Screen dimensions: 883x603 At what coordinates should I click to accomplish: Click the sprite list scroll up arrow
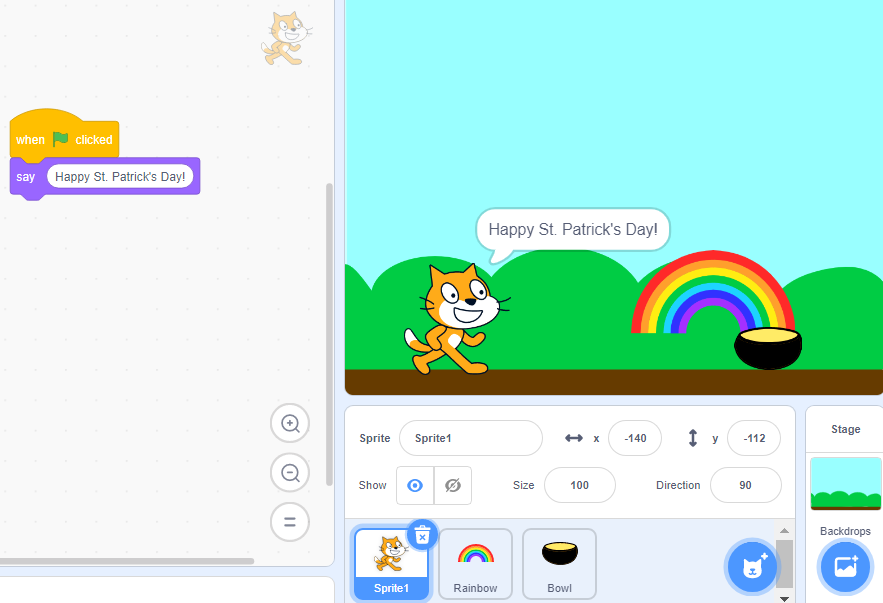pos(784,530)
